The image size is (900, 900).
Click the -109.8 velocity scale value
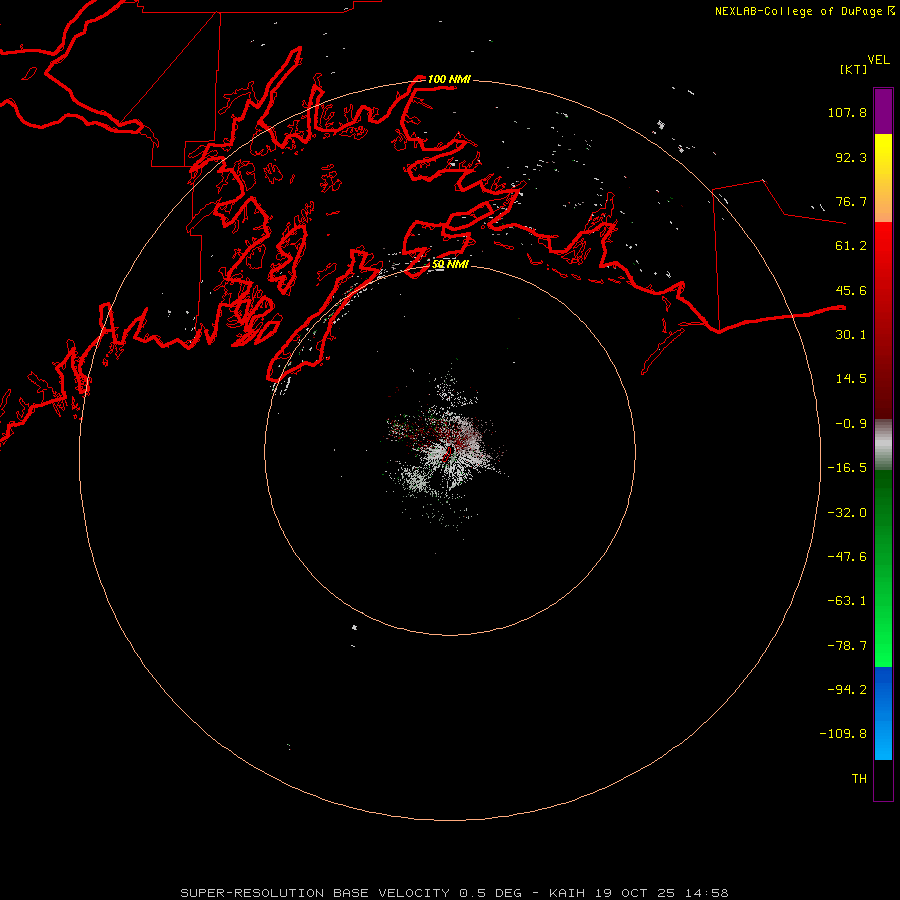coord(843,734)
